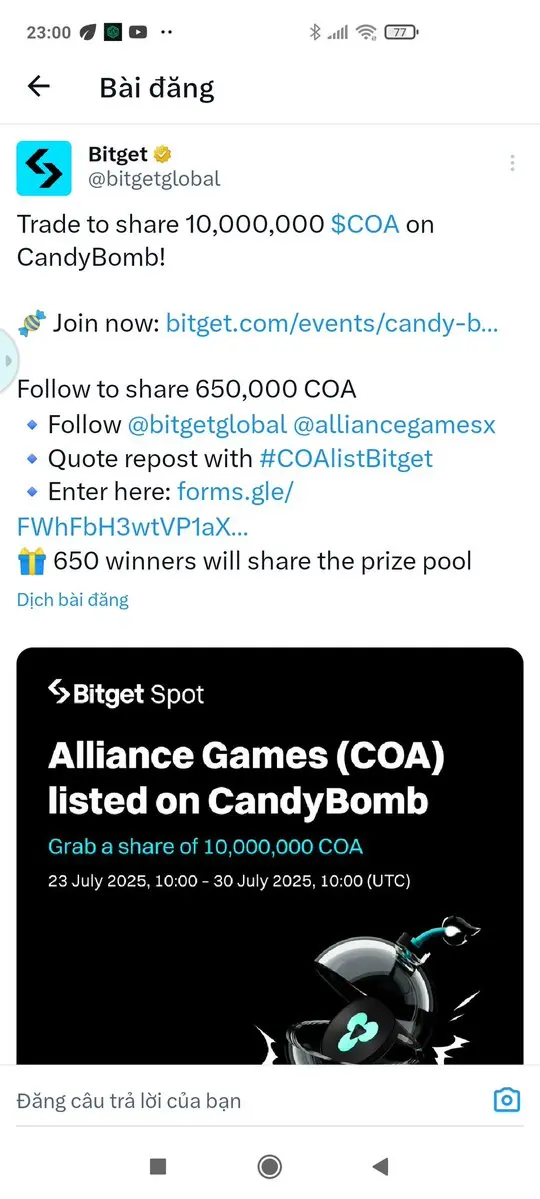Open the $COA cashtag link
540x1199 pixels.
[x=365, y=224]
